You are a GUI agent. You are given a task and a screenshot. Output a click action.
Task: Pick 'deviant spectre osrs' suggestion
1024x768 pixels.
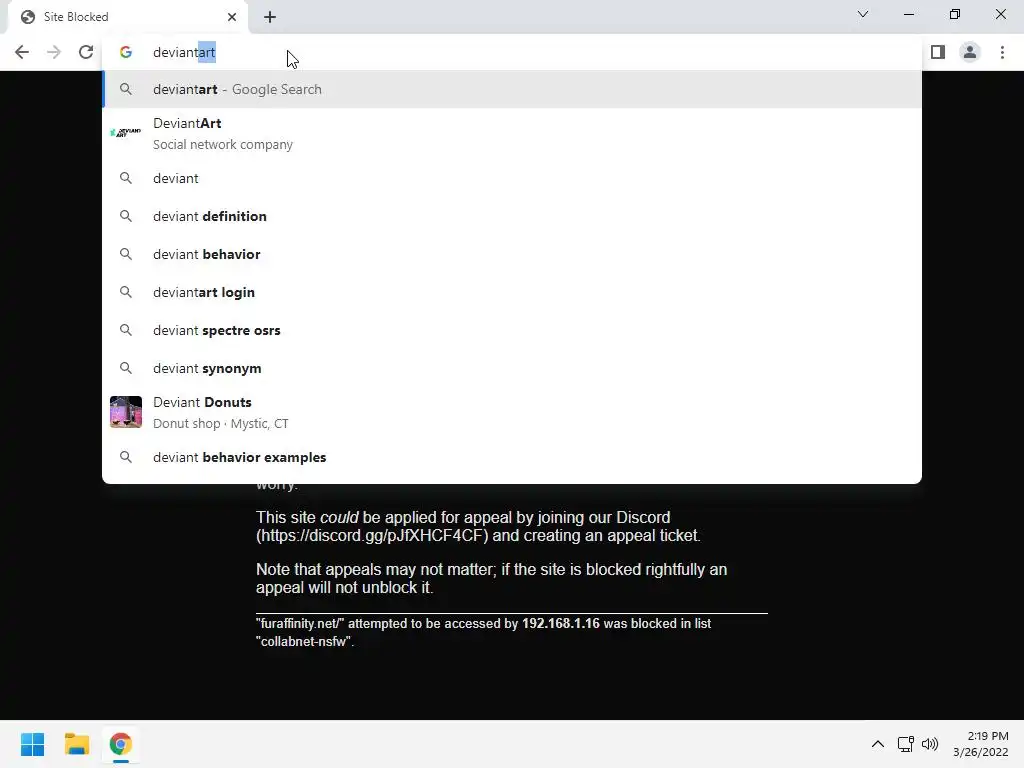point(512,330)
